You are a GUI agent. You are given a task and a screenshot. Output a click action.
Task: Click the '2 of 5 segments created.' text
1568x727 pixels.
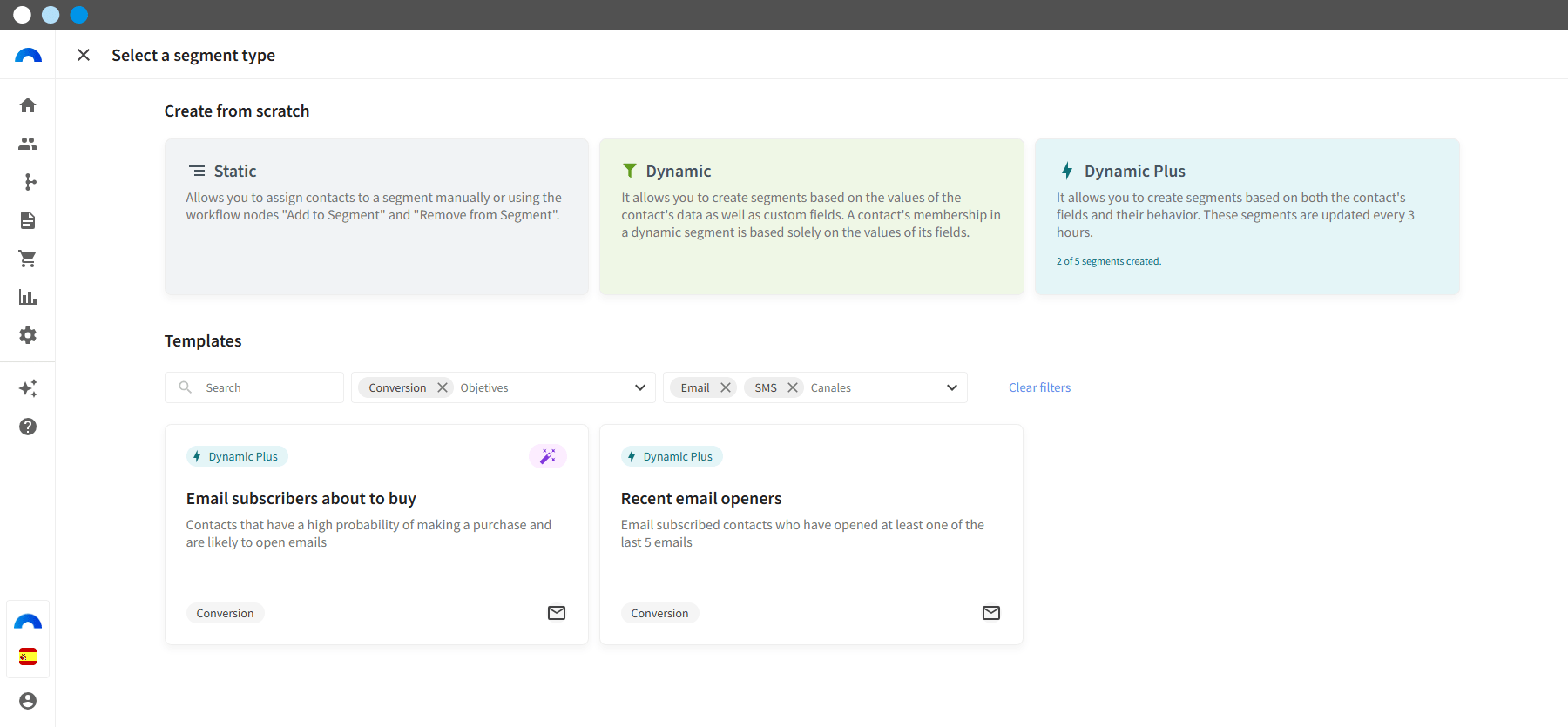(x=1109, y=261)
